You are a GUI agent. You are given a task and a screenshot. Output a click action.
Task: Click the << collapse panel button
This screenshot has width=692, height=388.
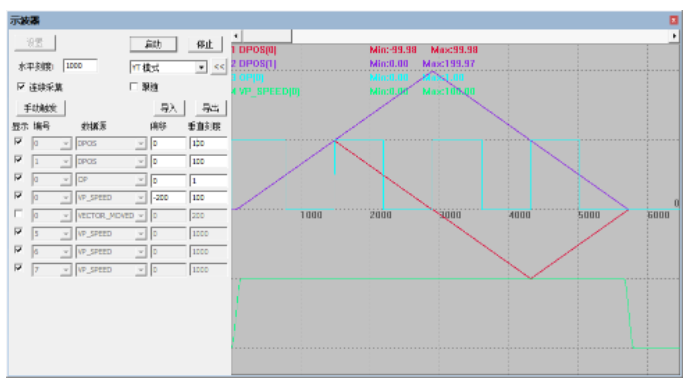pyautogui.click(x=219, y=67)
